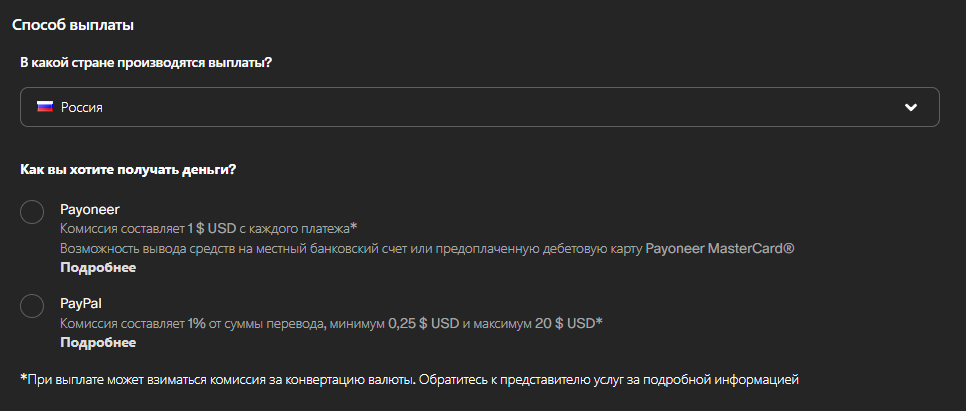Click the Payoneer MasterCard® withdrawal description
This screenshot has width=966, height=411.
coord(428,248)
